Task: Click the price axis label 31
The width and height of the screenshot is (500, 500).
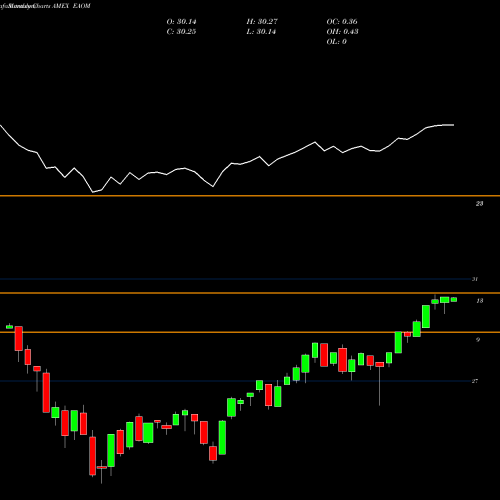Action: pyautogui.click(x=475, y=279)
